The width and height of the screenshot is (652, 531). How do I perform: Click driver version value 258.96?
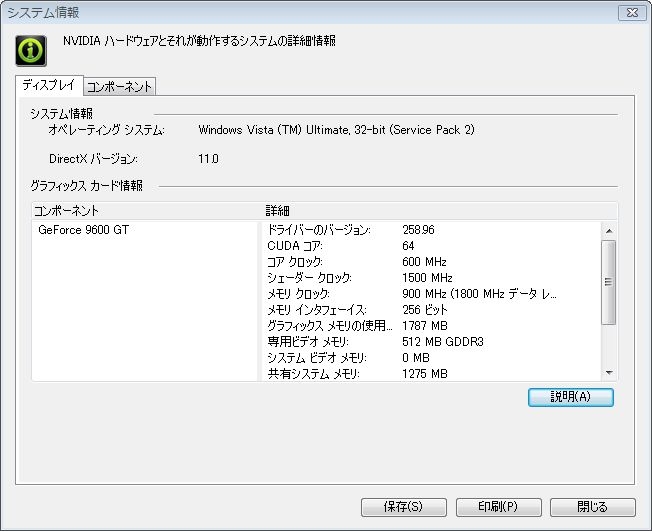pyautogui.click(x=418, y=230)
